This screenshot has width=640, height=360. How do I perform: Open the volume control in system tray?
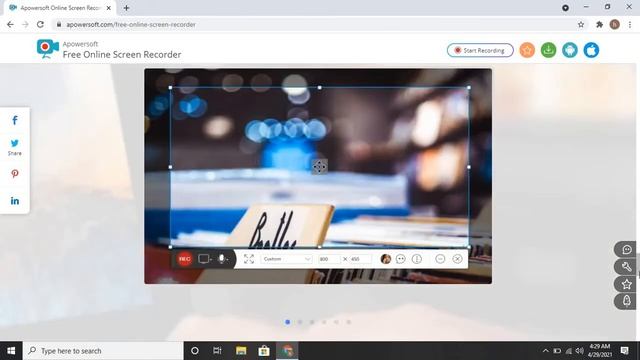point(580,351)
